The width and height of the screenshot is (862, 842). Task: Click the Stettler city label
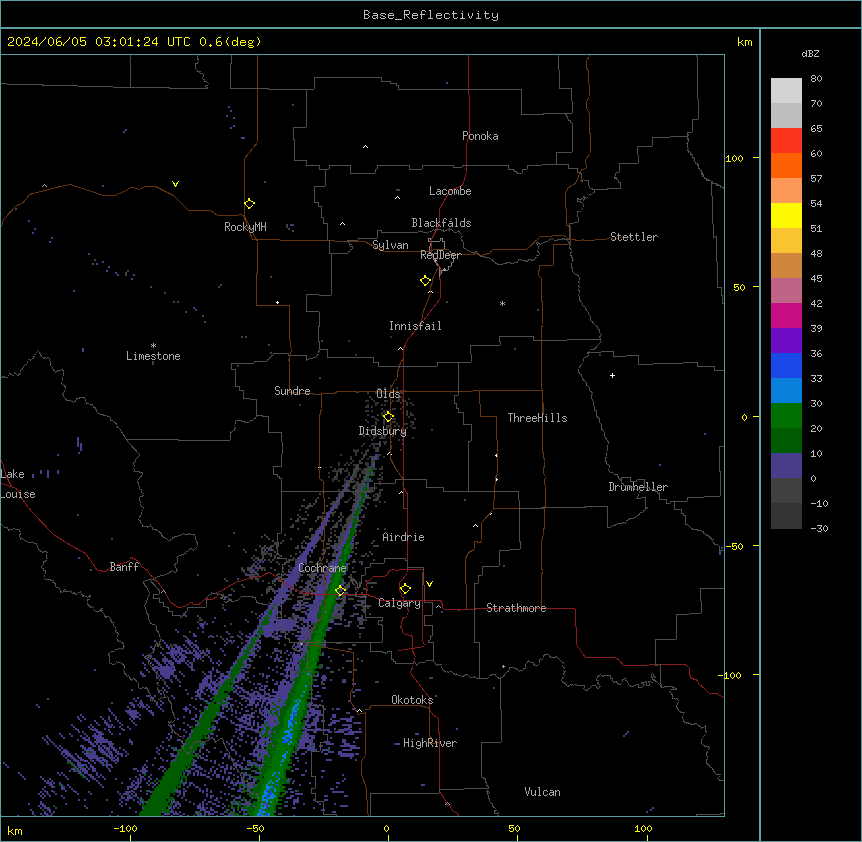(x=634, y=237)
